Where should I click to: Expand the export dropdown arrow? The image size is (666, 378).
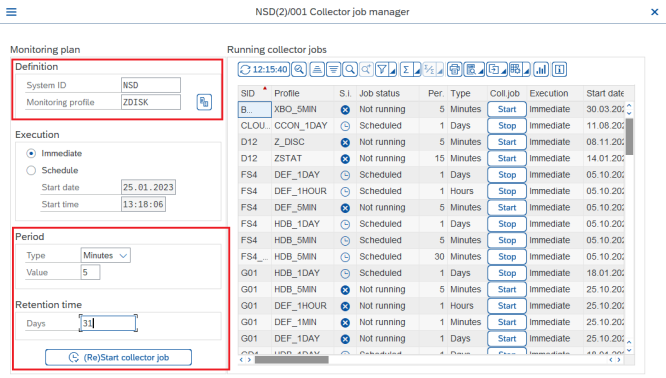click(504, 70)
